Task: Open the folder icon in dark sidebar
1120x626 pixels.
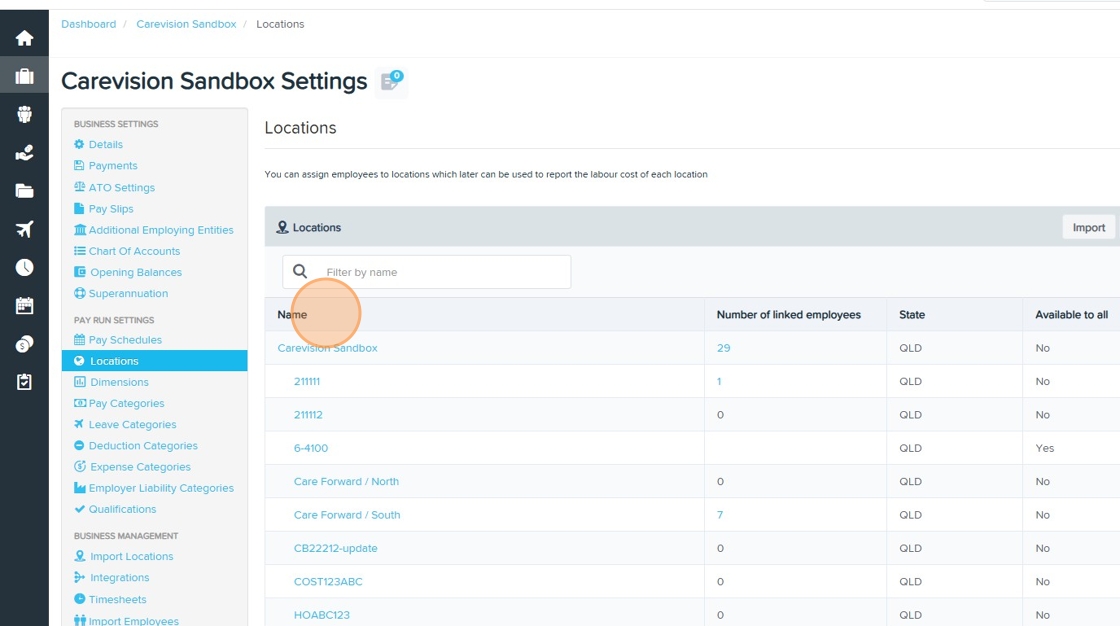Action: (24, 191)
